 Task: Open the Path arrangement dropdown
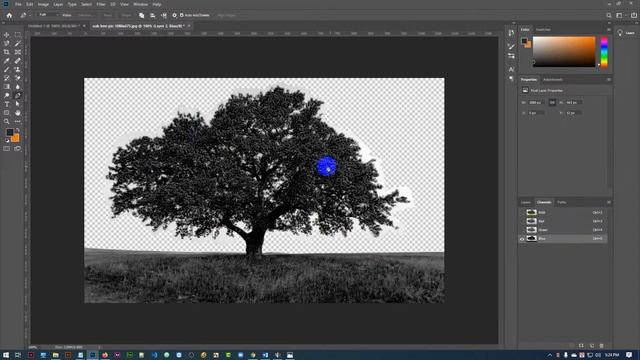point(164,15)
